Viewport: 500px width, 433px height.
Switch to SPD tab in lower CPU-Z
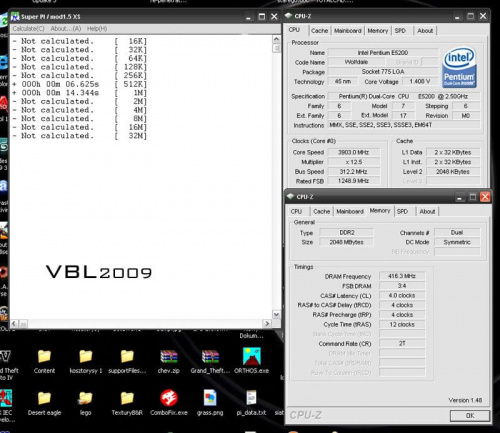point(403,211)
